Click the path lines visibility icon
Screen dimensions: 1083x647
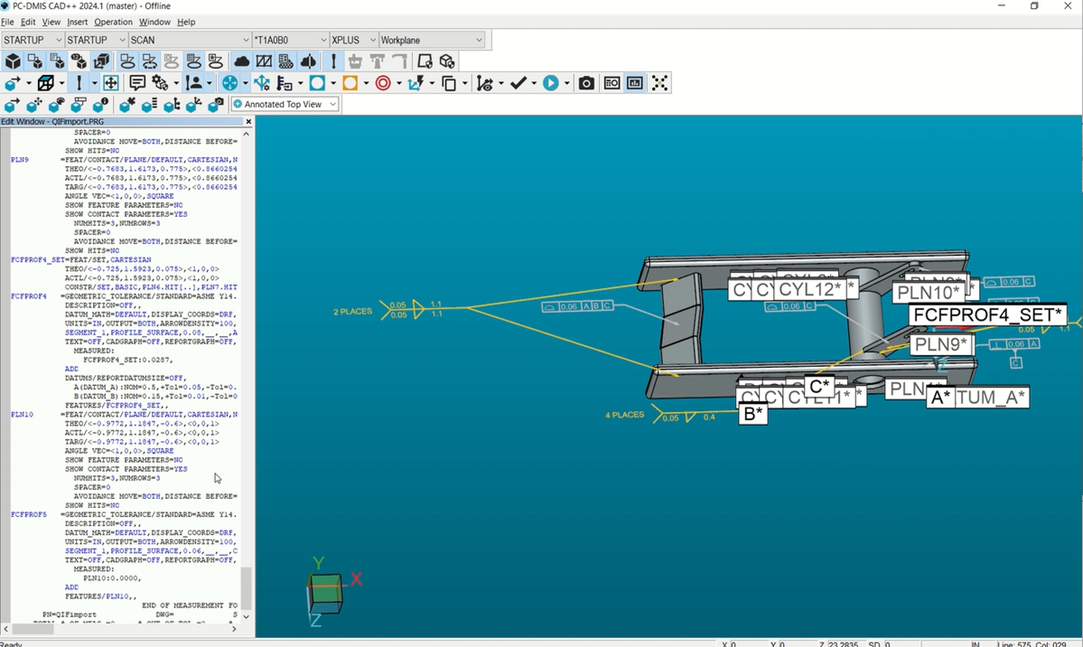click(485, 82)
